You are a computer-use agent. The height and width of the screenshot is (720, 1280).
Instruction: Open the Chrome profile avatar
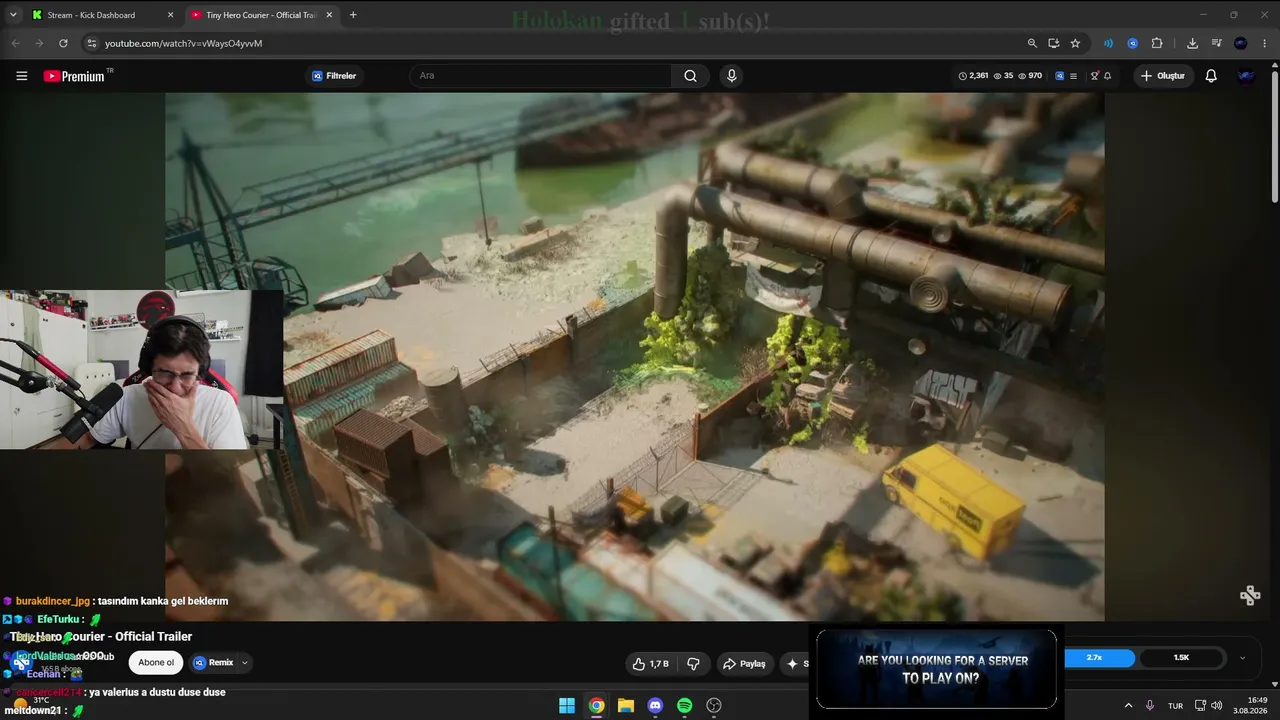click(1241, 43)
